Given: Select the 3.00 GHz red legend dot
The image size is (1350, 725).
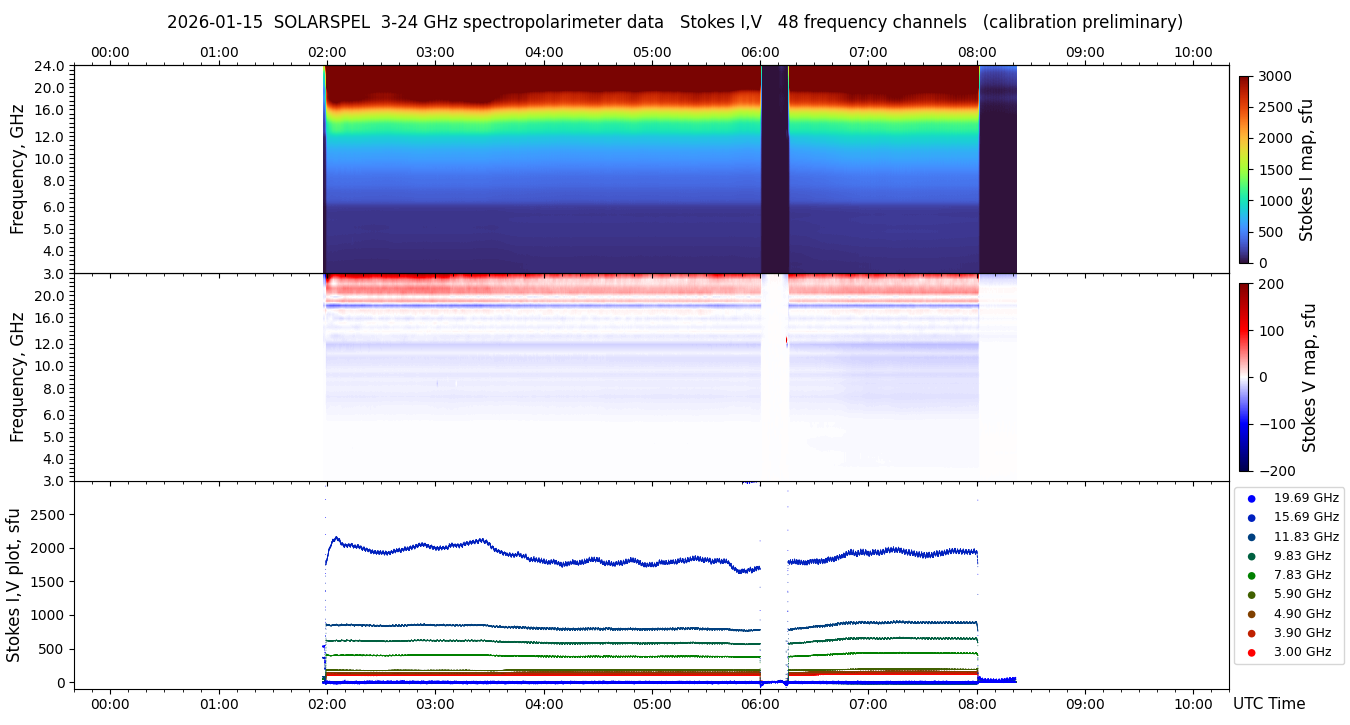Looking at the screenshot, I should point(1251,652).
